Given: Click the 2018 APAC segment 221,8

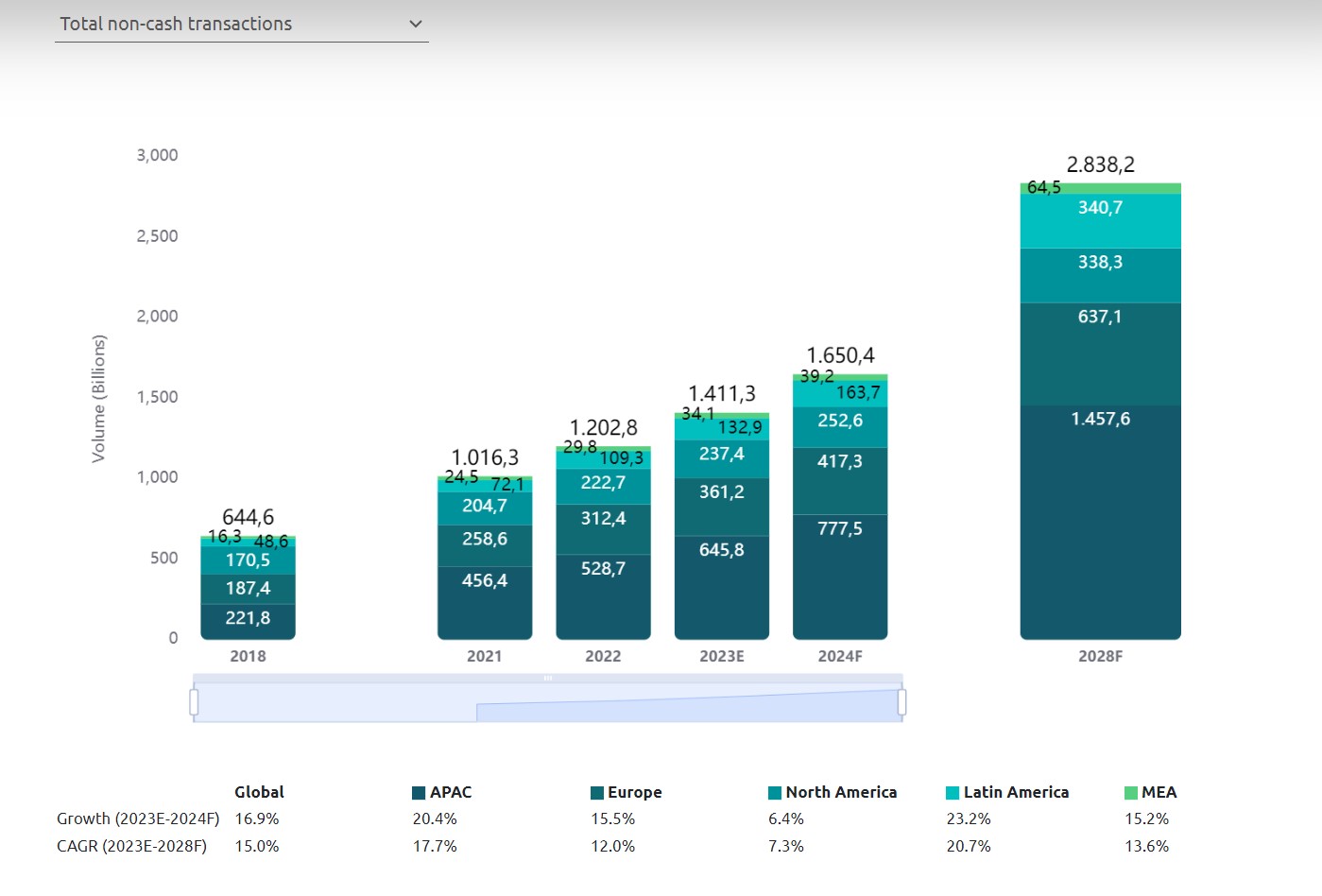Looking at the screenshot, I should [x=248, y=621].
